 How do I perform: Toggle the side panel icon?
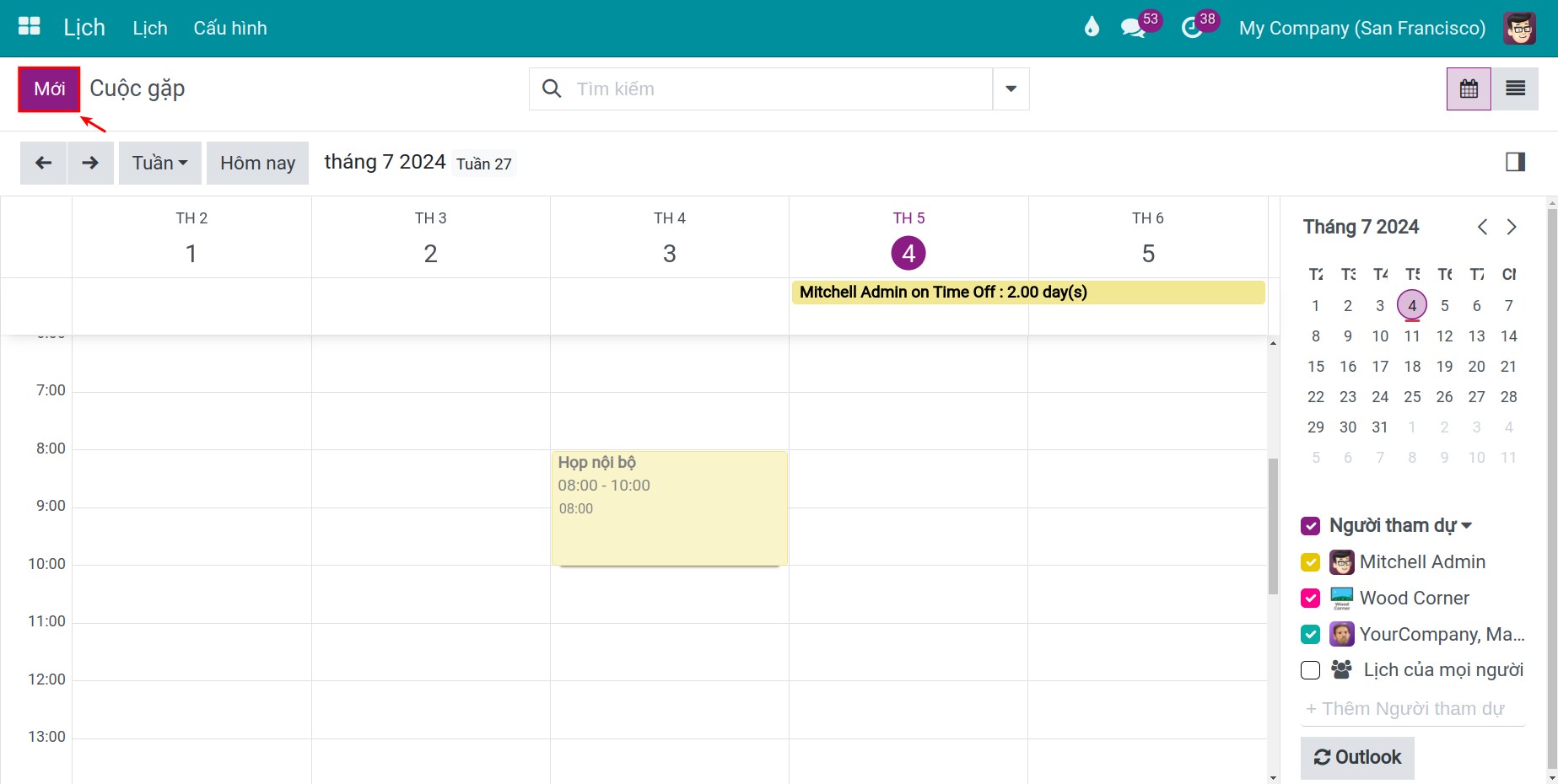(x=1515, y=162)
